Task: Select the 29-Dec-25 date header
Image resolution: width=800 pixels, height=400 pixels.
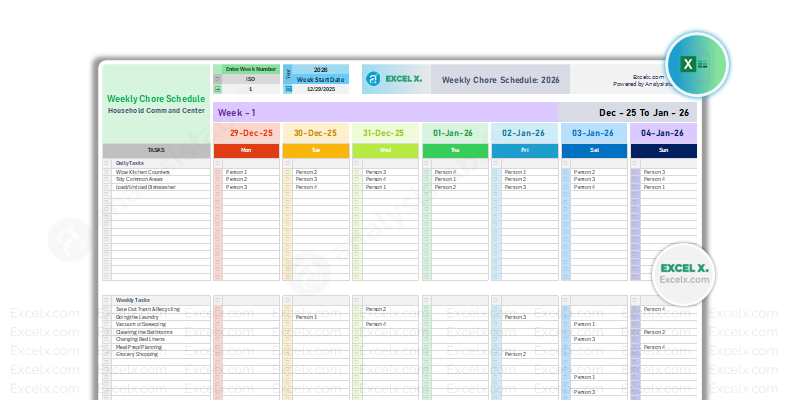Action: click(246, 133)
